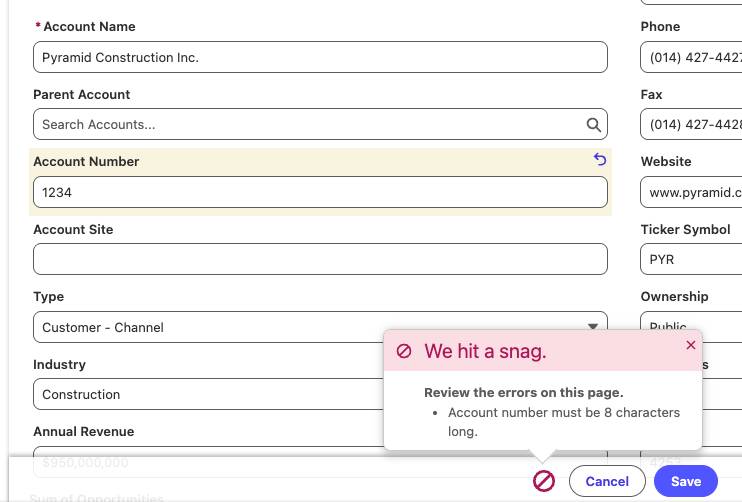
Task: Click the Fax number field
Action: tap(691, 124)
